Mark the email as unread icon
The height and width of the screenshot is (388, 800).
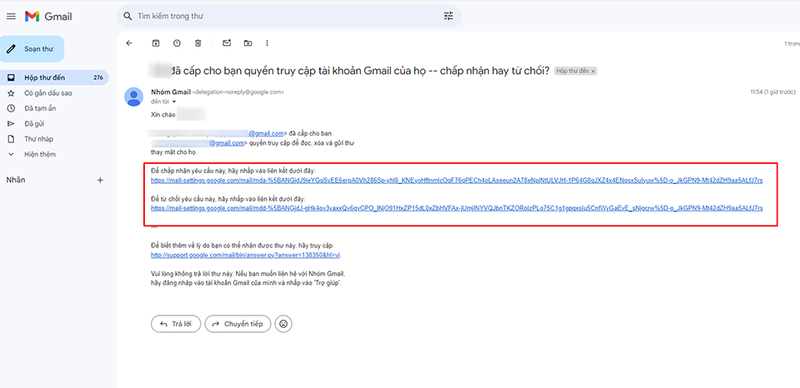pyautogui.click(x=227, y=43)
